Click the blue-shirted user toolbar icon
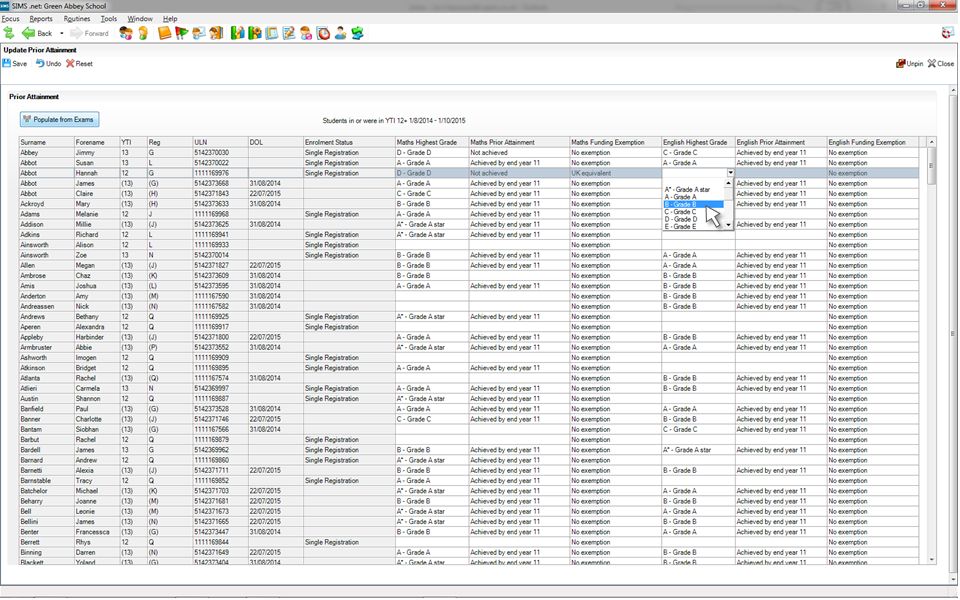960x600 pixels. (x=340, y=33)
